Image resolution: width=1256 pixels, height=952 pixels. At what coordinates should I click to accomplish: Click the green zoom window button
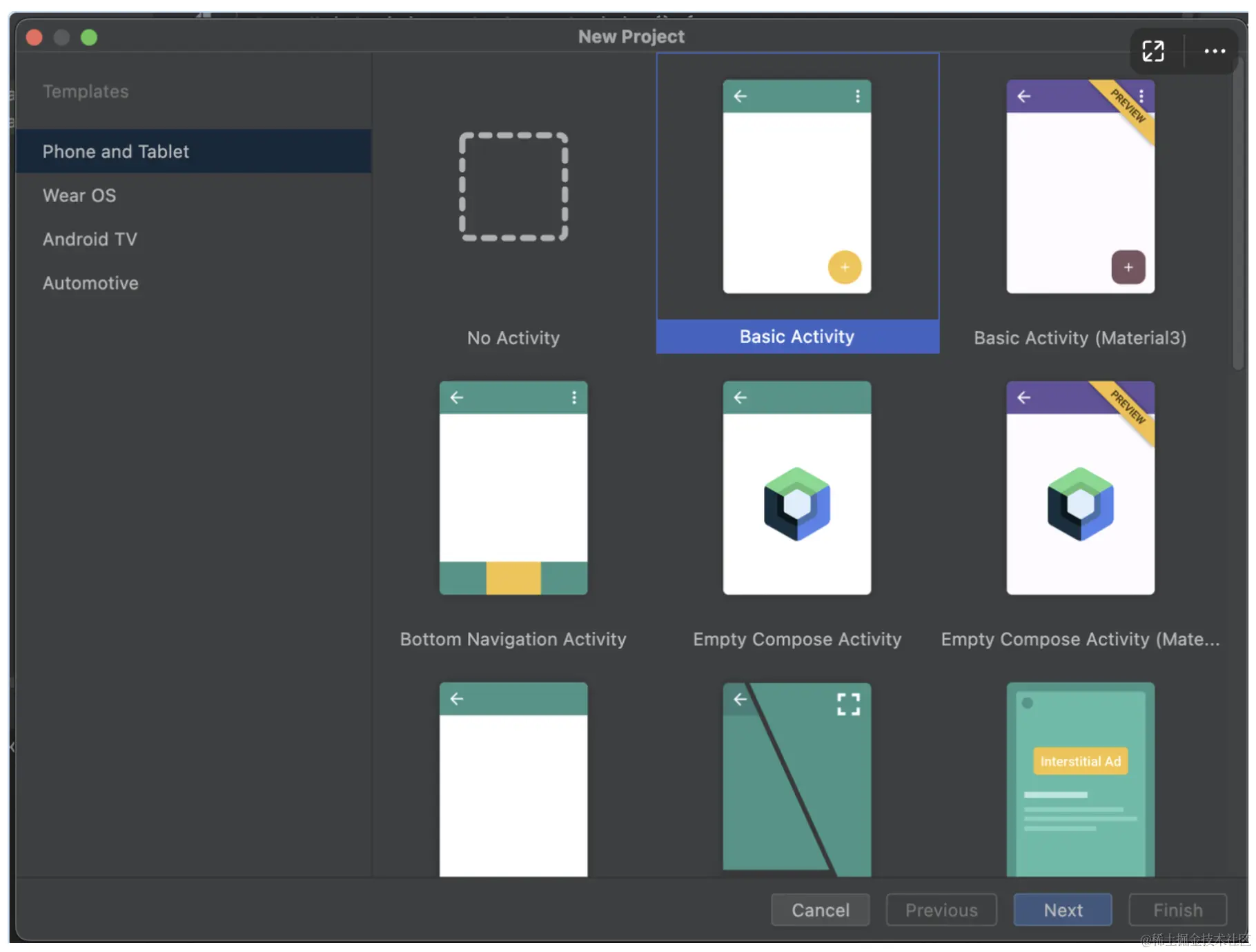pos(89,37)
